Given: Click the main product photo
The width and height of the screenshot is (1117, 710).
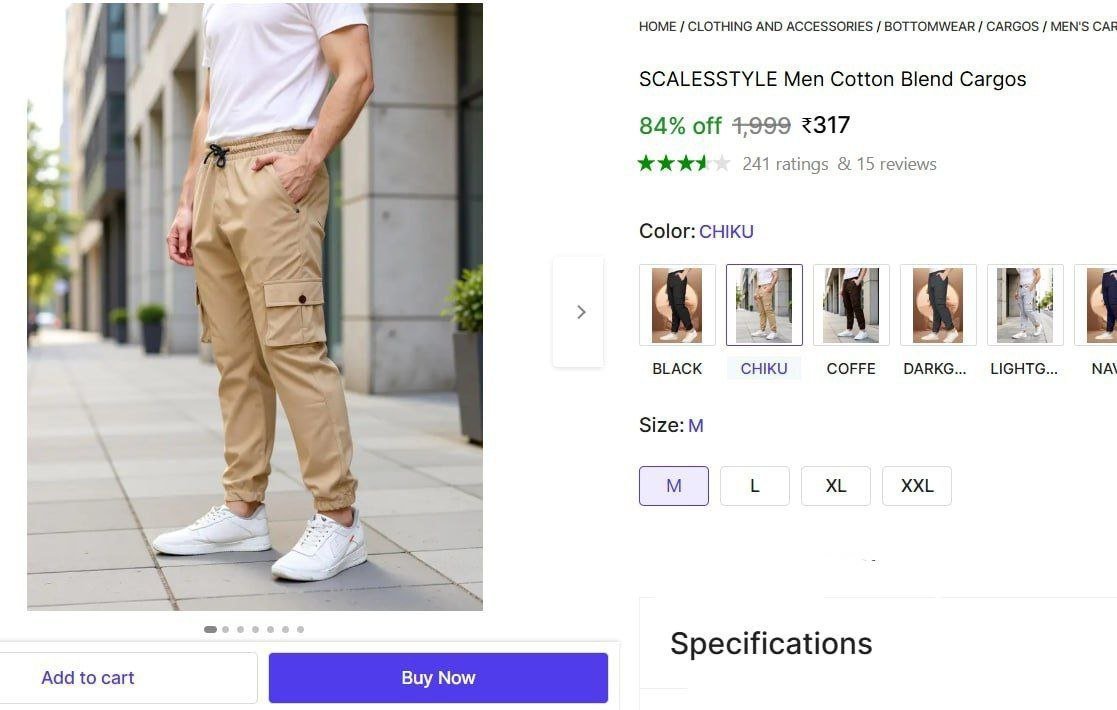Looking at the screenshot, I should pos(255,306).
